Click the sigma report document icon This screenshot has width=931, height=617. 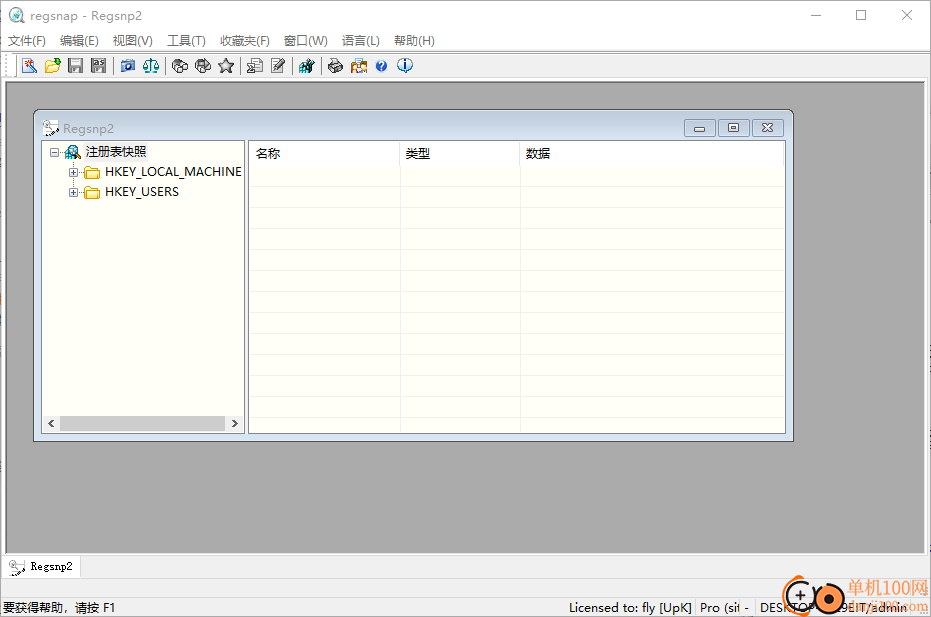click(255, 66)
